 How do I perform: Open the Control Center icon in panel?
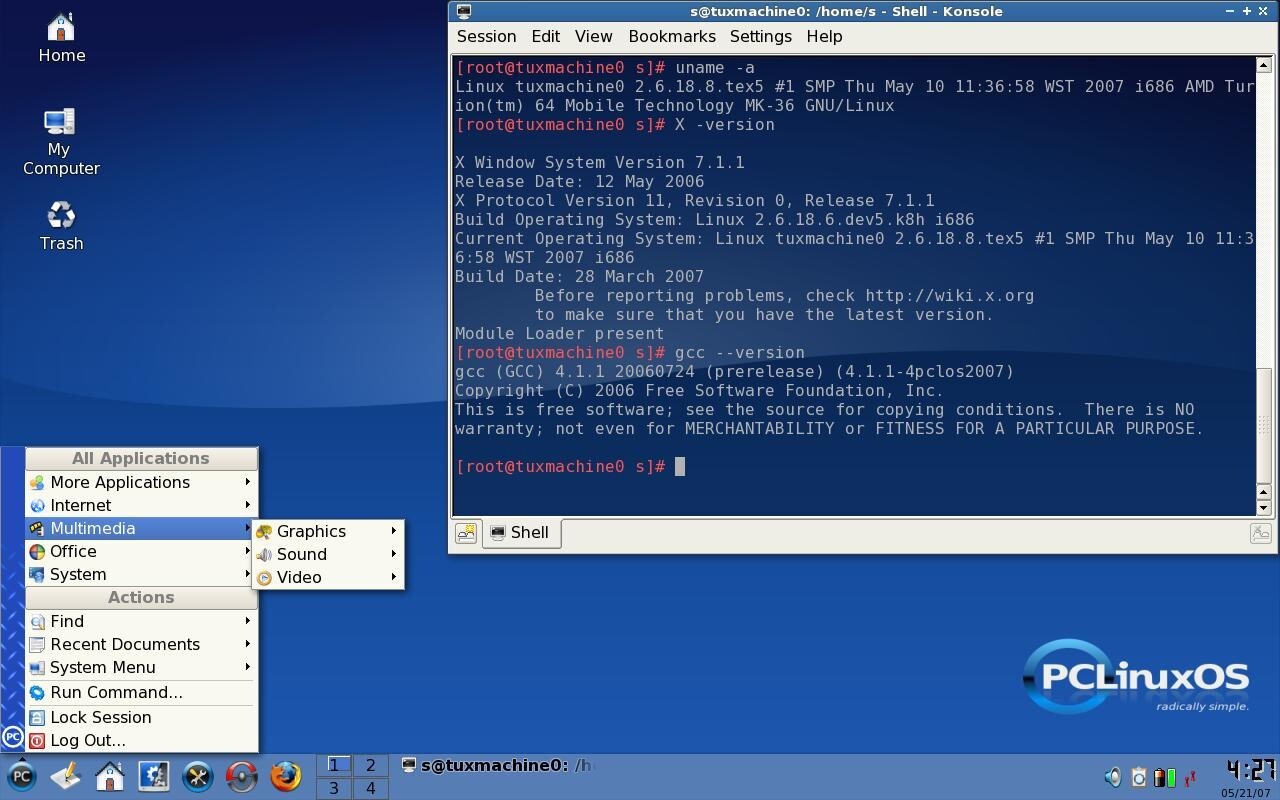[153, 776]
